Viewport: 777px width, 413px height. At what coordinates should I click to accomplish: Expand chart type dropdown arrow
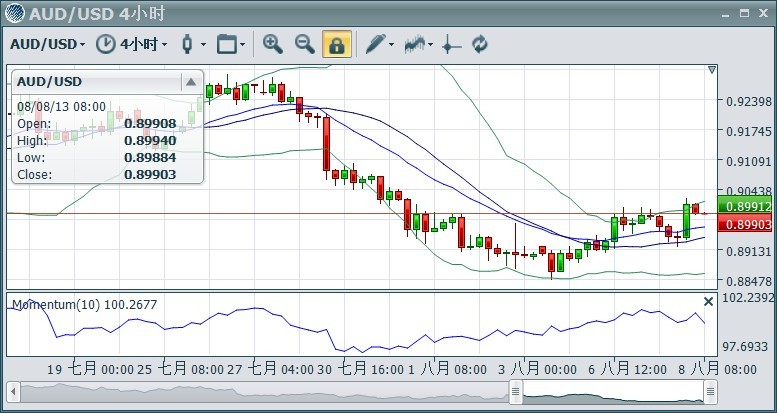coord(203,45)
